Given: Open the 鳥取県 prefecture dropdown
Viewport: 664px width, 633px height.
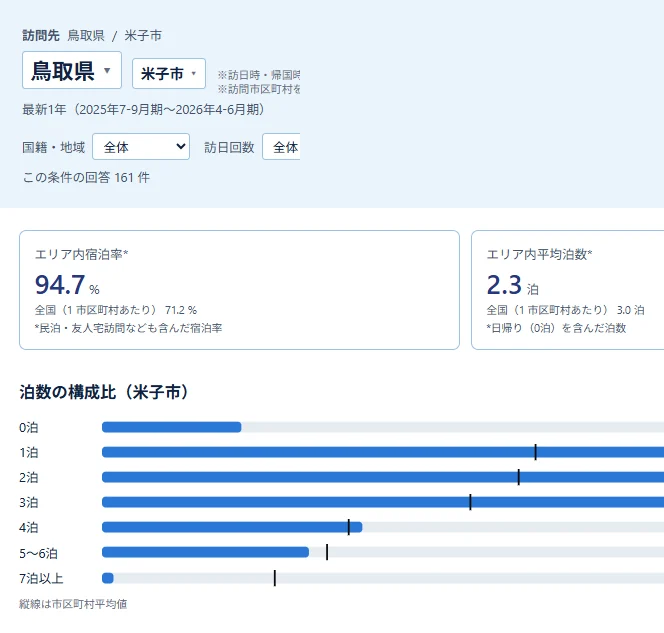Looking at the screenshot, I should click(72, 70).
